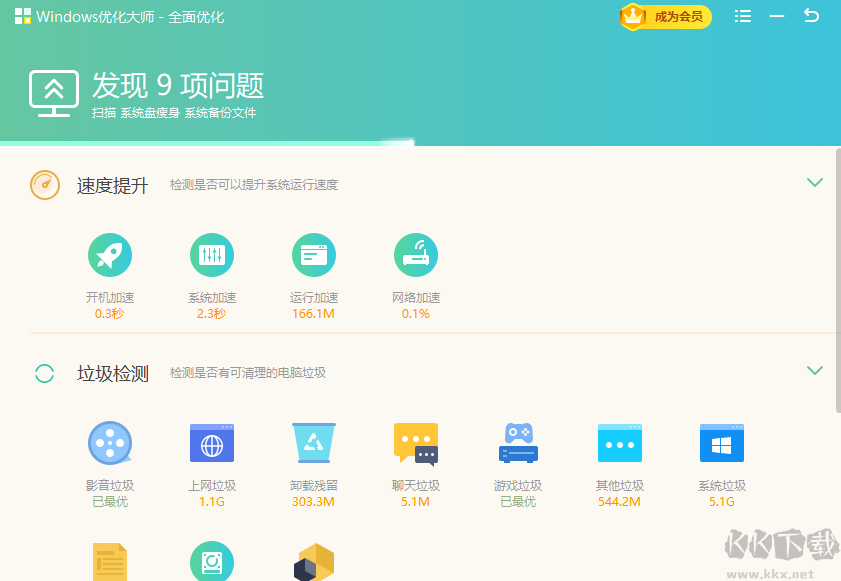Viewport: 841px width, 581px height.
Task: Select the 系统垃圾 Windows logo icon
Action: [x=722, y=443]
